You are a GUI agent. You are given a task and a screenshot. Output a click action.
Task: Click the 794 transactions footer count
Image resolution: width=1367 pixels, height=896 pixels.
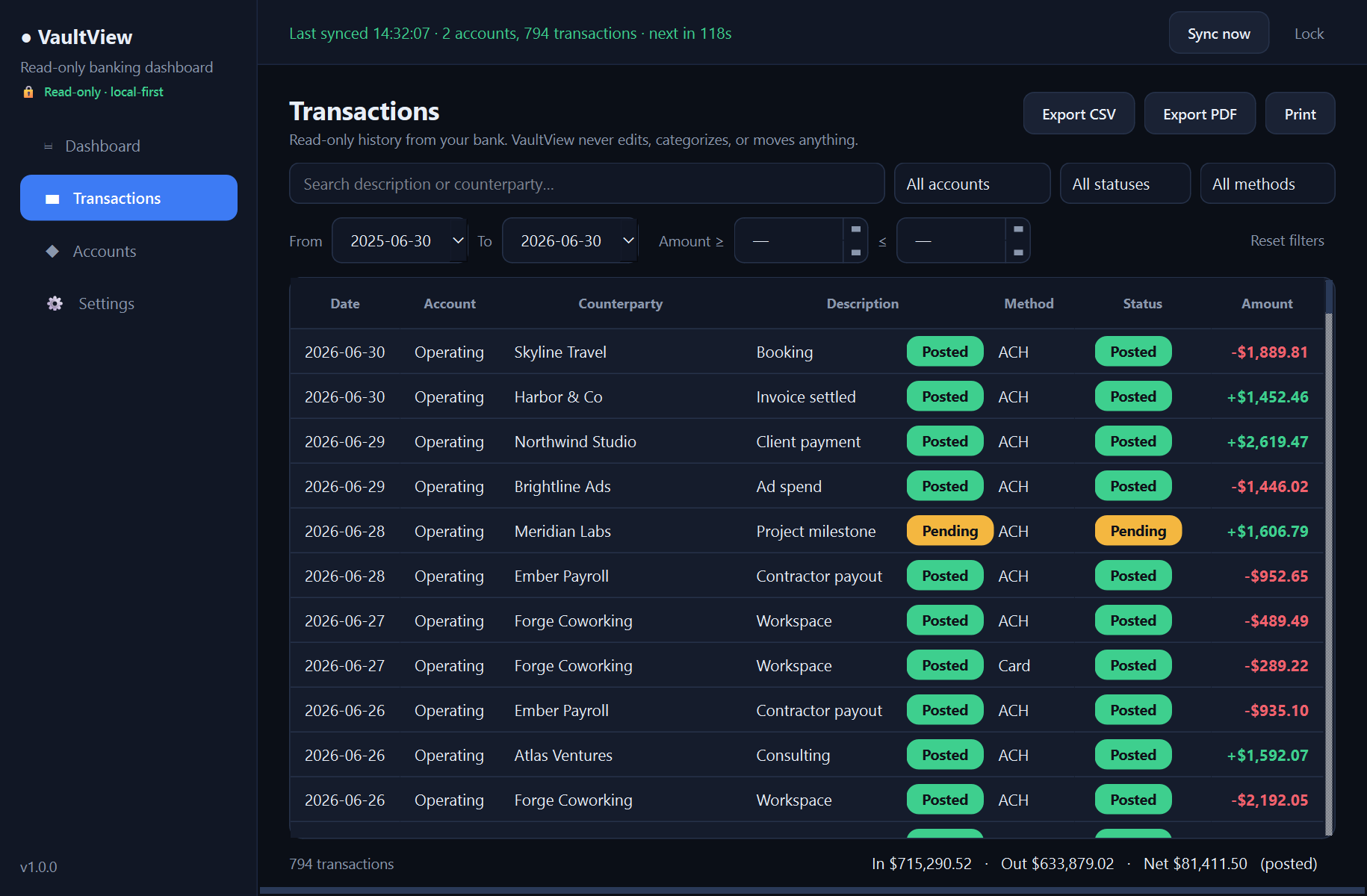[341, 863]
